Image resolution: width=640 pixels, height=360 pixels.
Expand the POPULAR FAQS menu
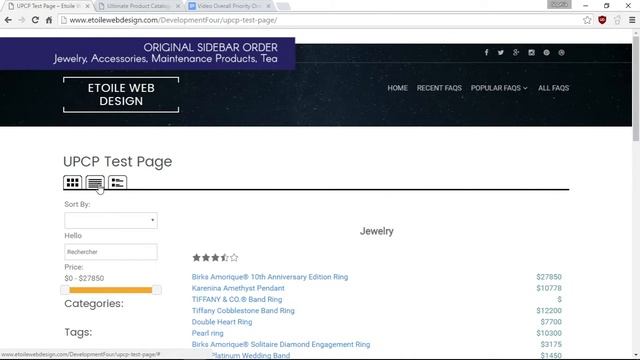499,88
